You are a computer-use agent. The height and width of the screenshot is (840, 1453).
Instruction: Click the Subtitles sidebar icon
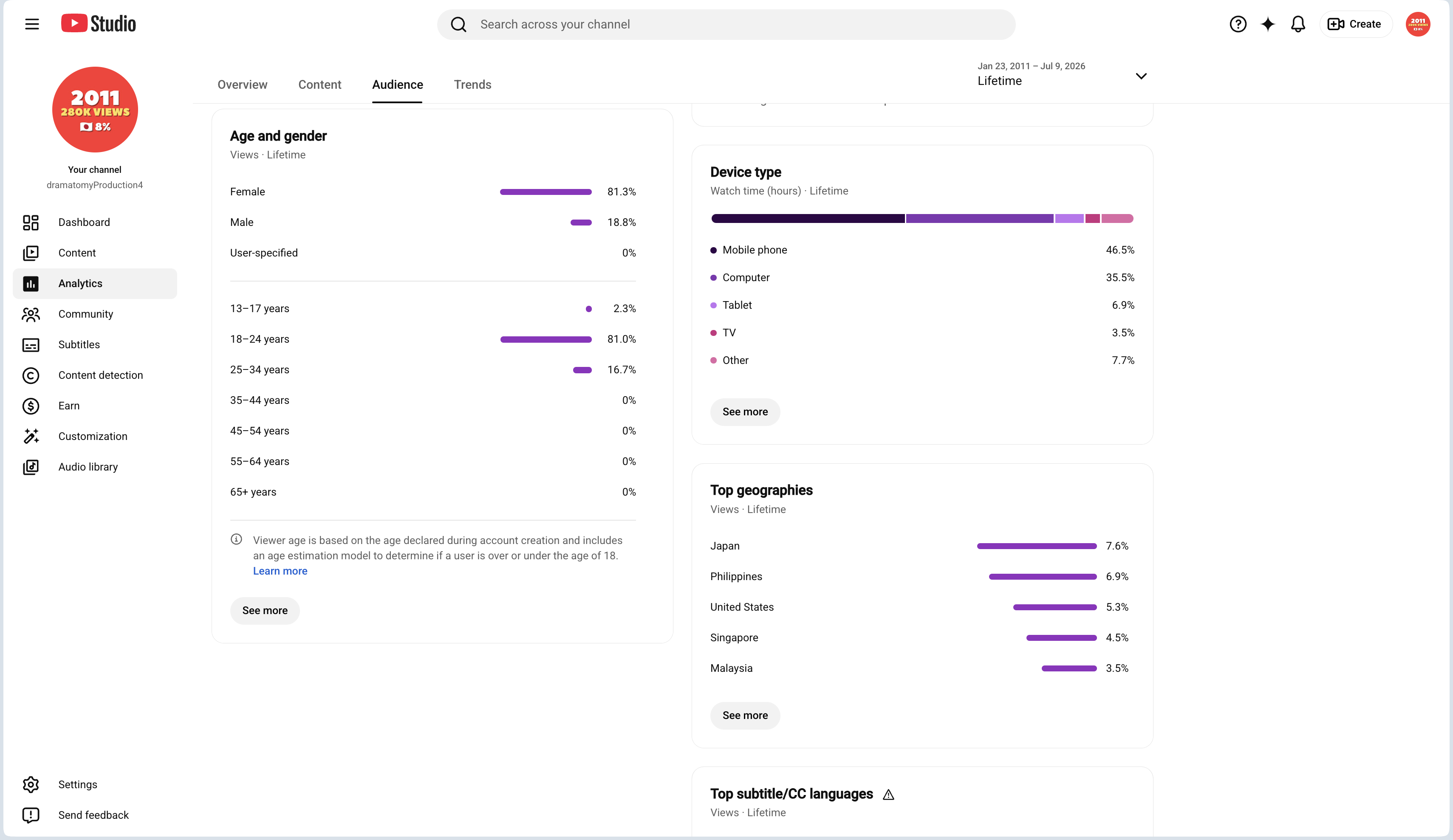tap(31, 345)
